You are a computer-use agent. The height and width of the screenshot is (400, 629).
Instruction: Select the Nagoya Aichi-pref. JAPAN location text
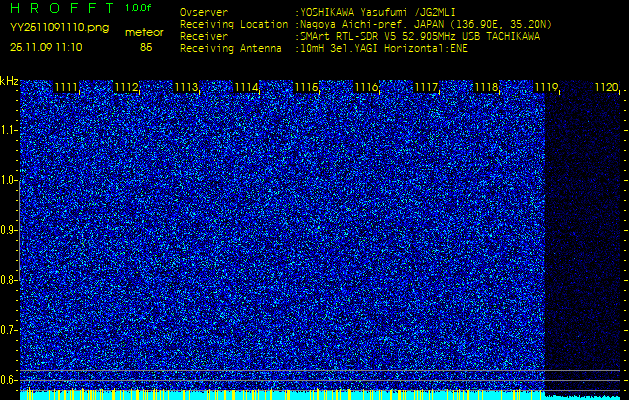pyautogui.click(x=426, y=25)
